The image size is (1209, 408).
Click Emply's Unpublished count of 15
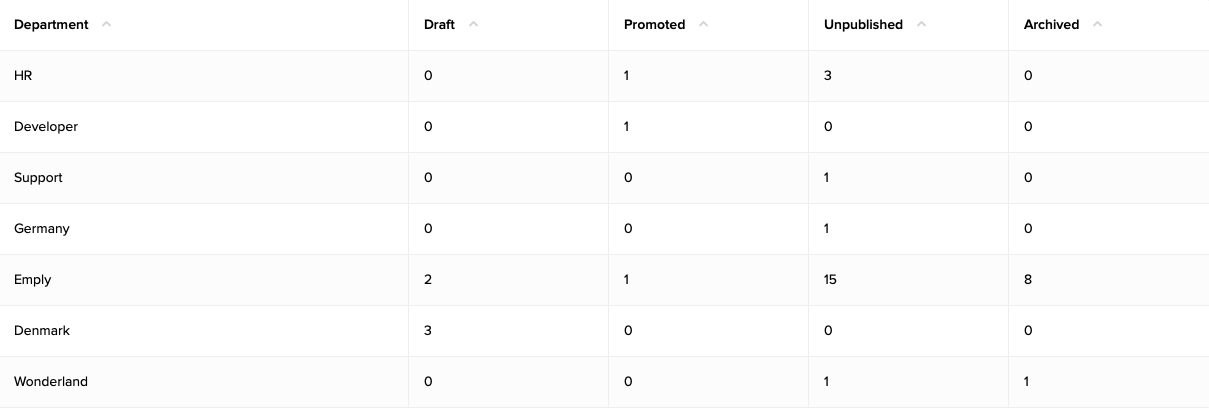tap(830, 280)
